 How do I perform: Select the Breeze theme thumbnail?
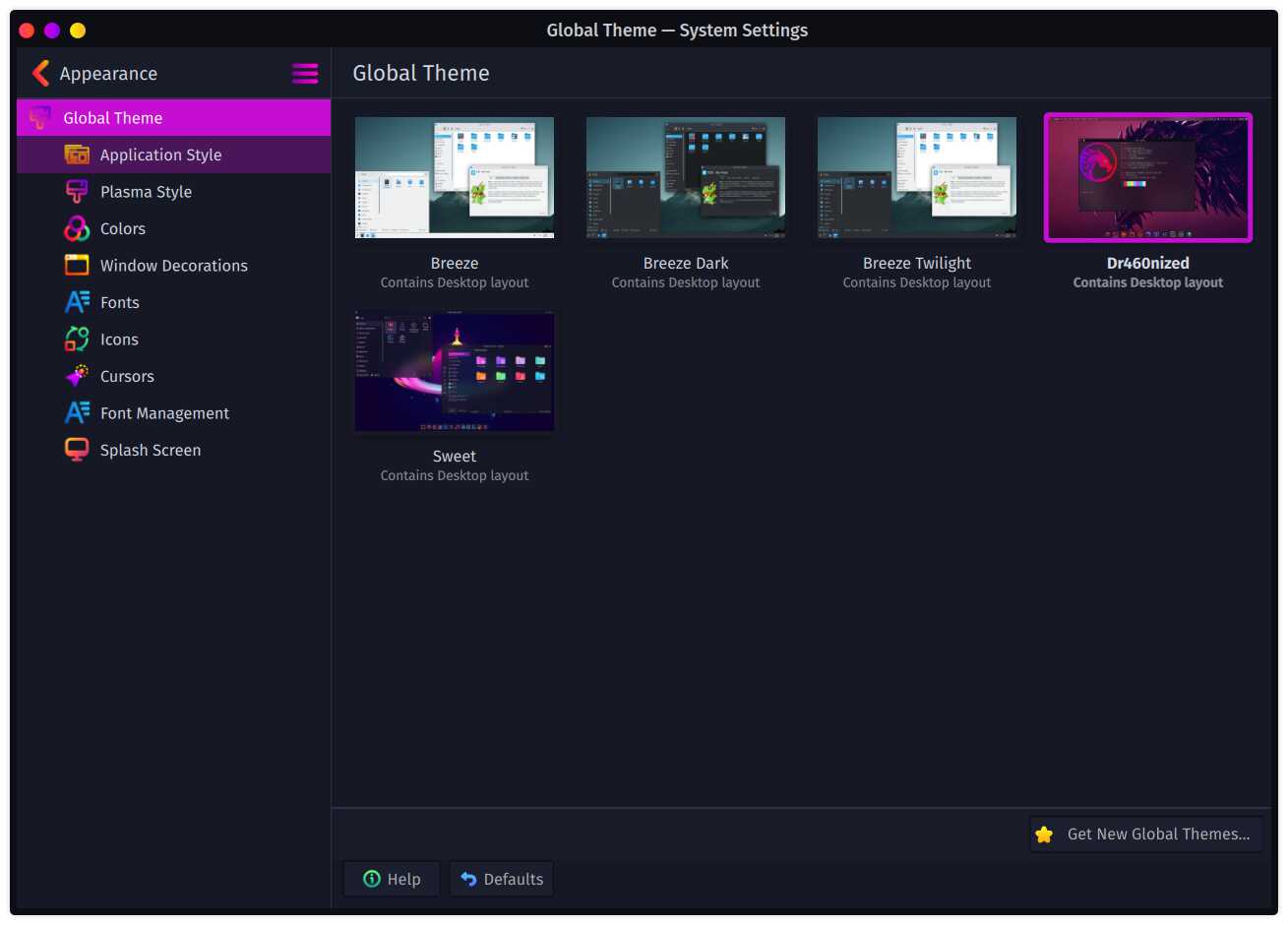click(455, 178)
